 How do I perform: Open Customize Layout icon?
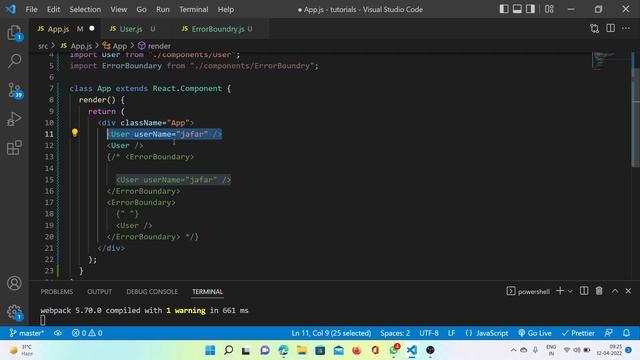click(549, 9)
